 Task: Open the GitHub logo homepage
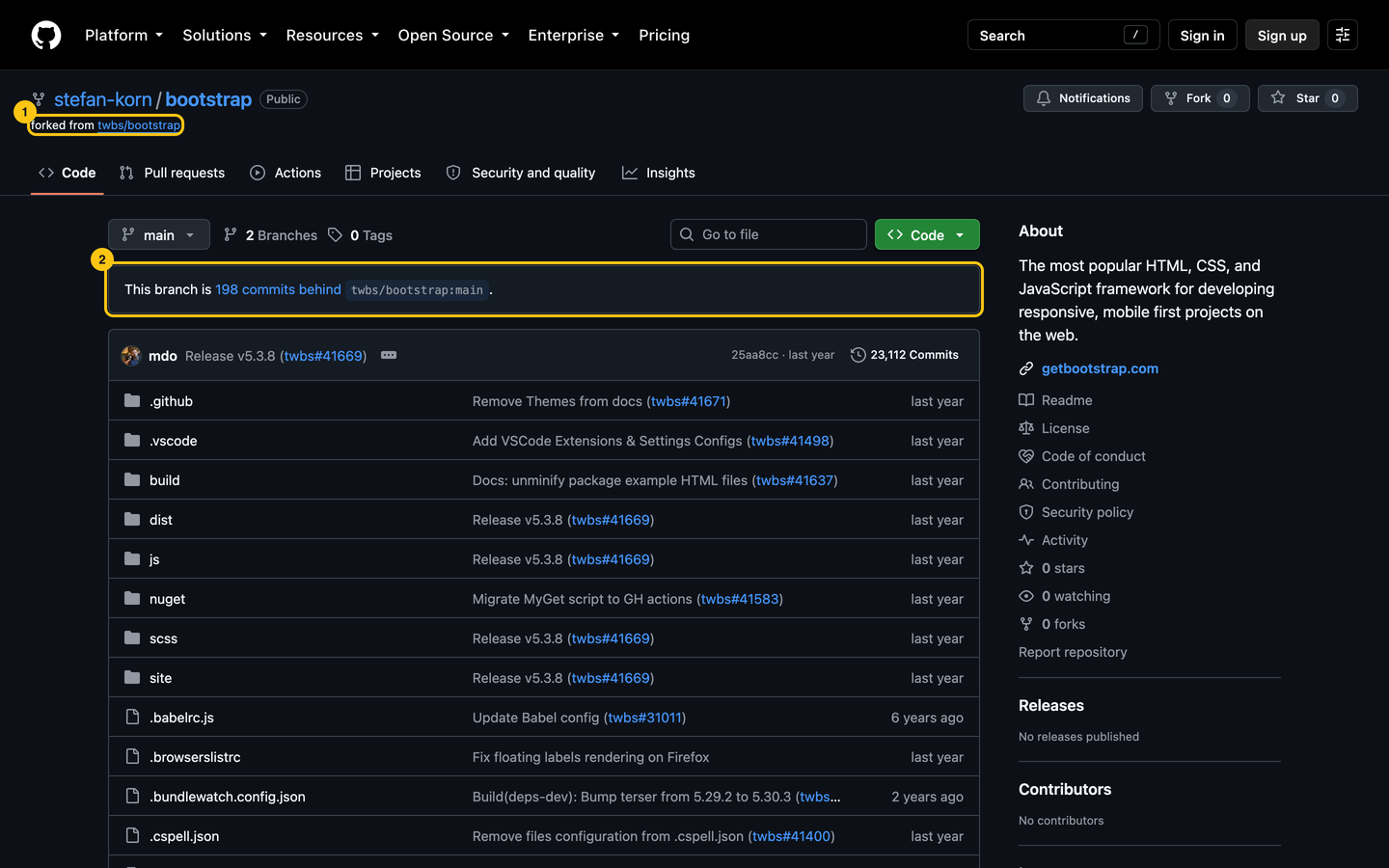coord(46,36)
